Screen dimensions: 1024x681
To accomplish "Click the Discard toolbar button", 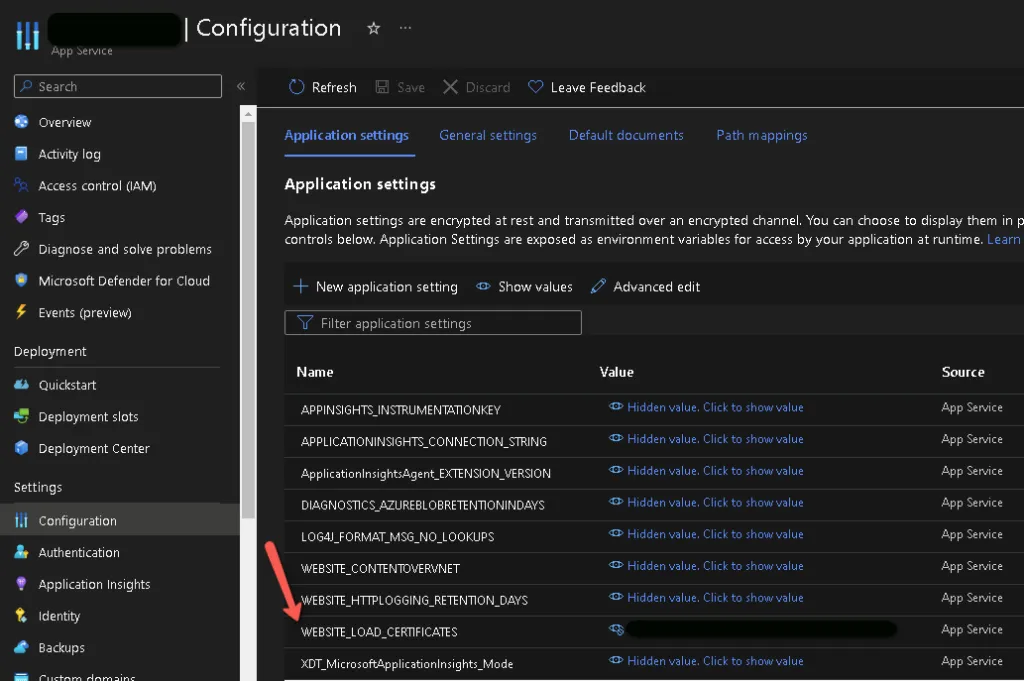I will pyautogui.click(x=476, y=87).
